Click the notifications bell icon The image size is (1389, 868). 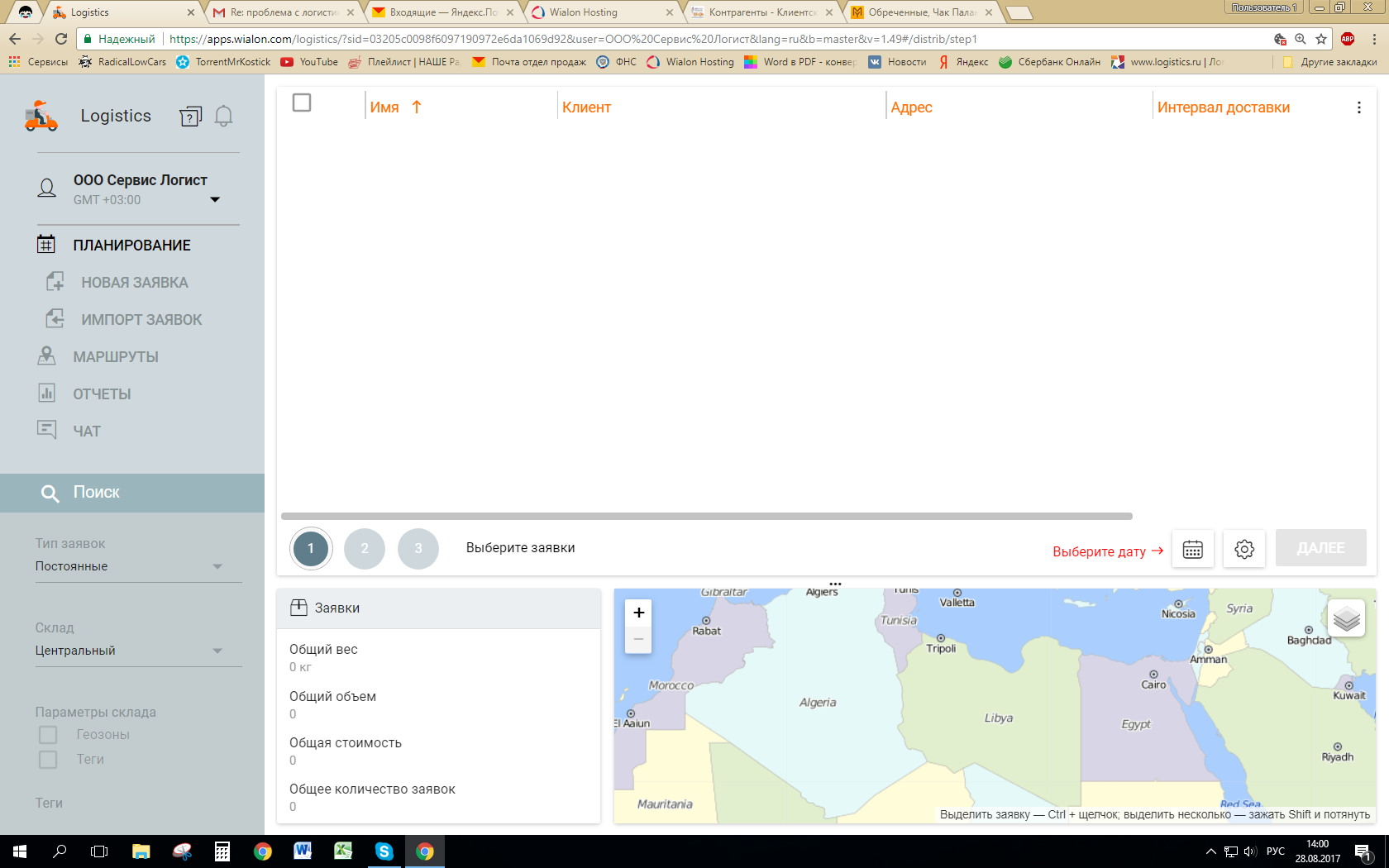click(x=223, y=117)
